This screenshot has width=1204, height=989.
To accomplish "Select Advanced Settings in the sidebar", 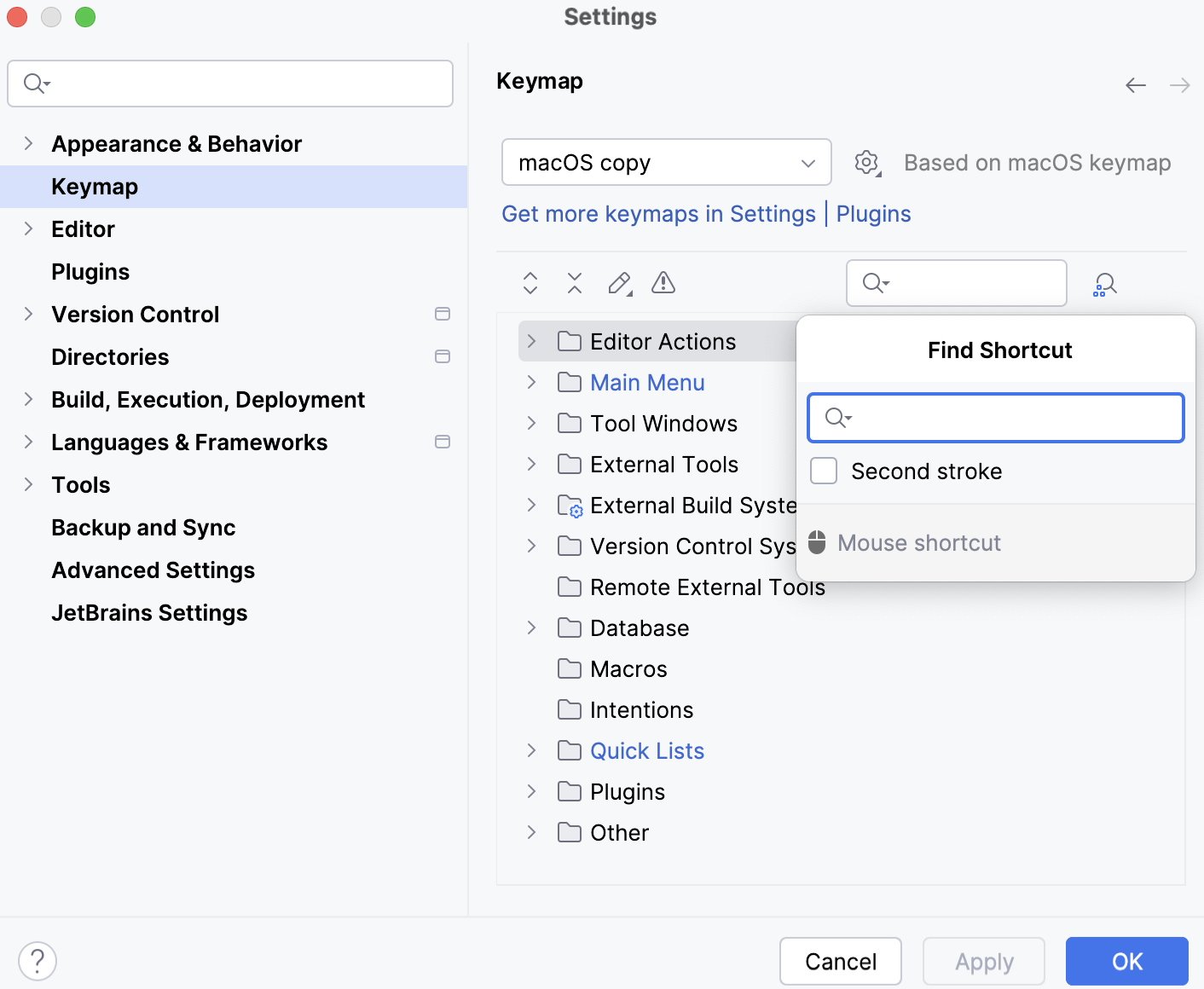I will coord(153,570).
